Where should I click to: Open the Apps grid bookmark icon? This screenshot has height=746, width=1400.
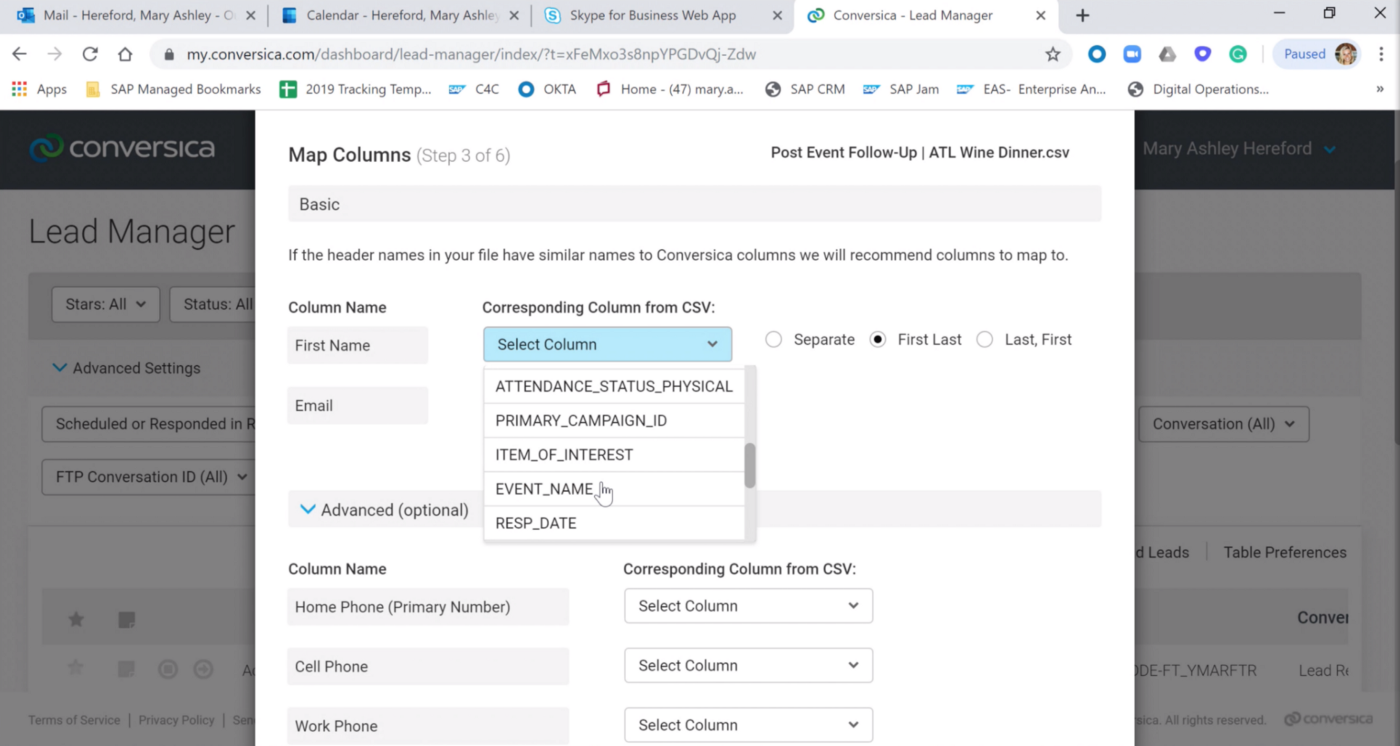coord(19,89)
